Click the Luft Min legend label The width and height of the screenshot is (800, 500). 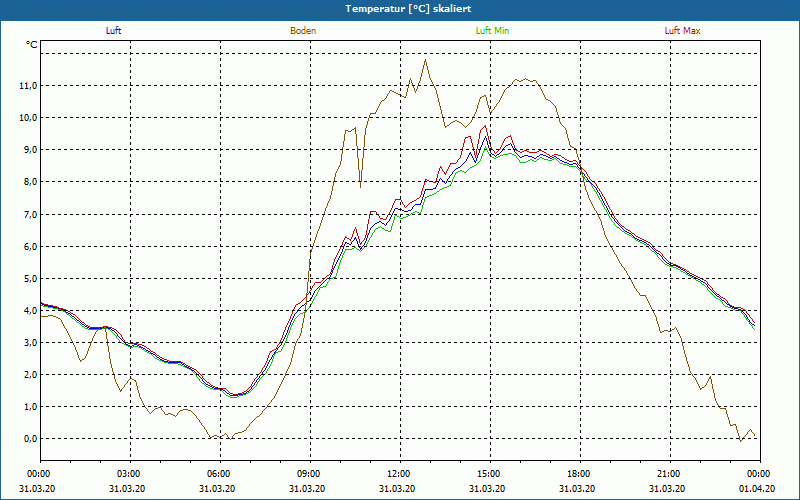click(492, 31)
